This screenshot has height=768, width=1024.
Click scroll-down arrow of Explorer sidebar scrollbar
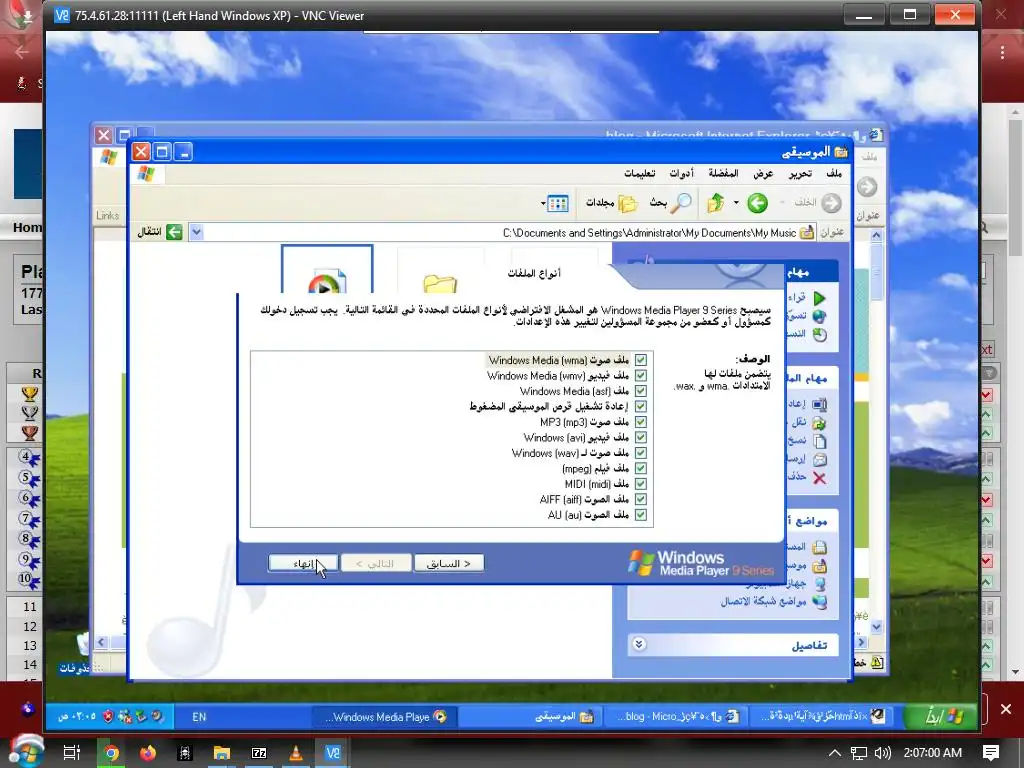point(876,626)
